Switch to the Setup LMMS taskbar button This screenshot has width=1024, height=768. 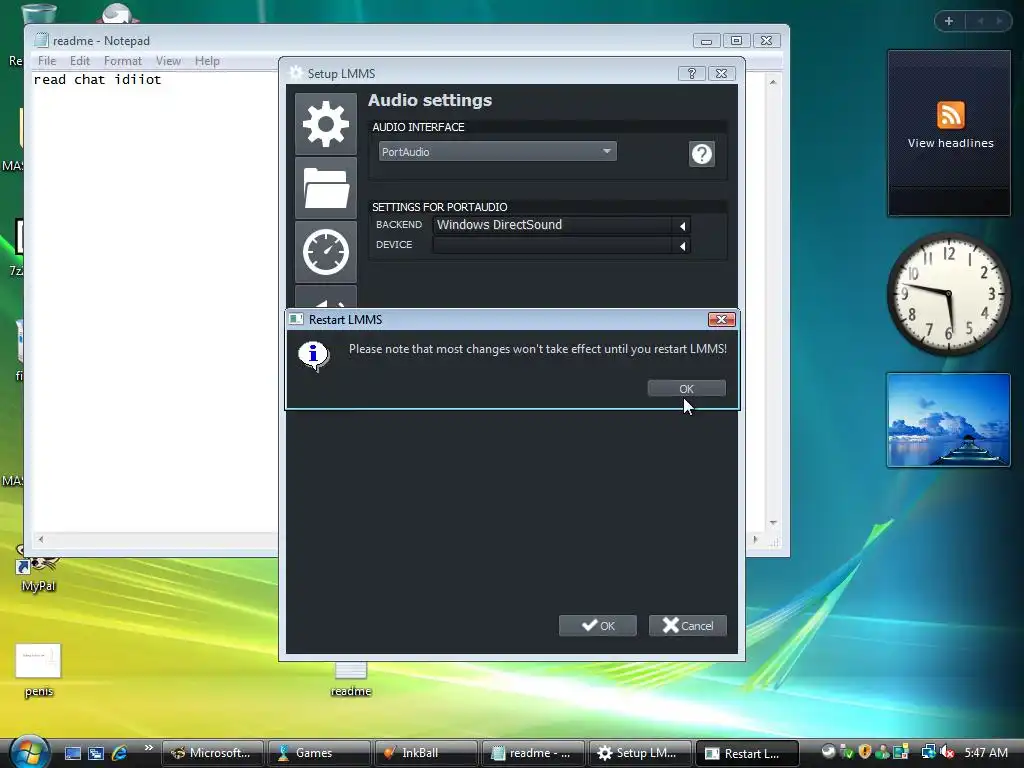click(x=640, y=753)
